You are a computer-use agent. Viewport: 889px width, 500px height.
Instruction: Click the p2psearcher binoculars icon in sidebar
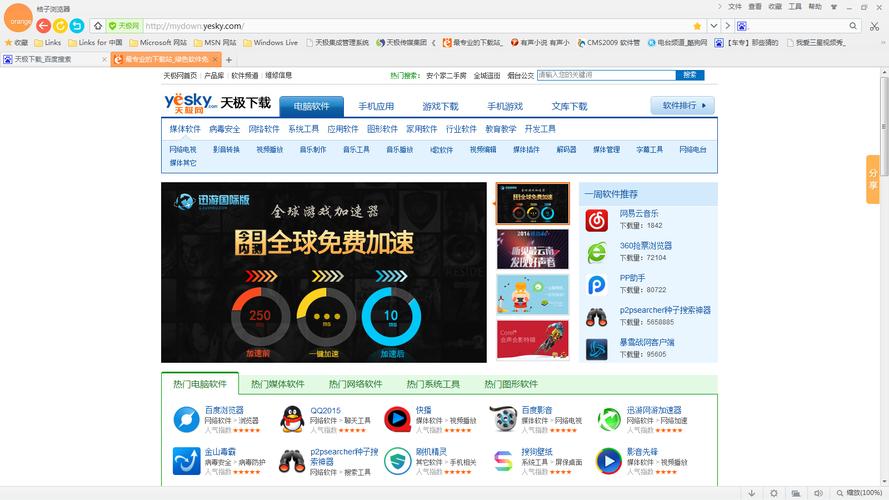tap(596, 317)
